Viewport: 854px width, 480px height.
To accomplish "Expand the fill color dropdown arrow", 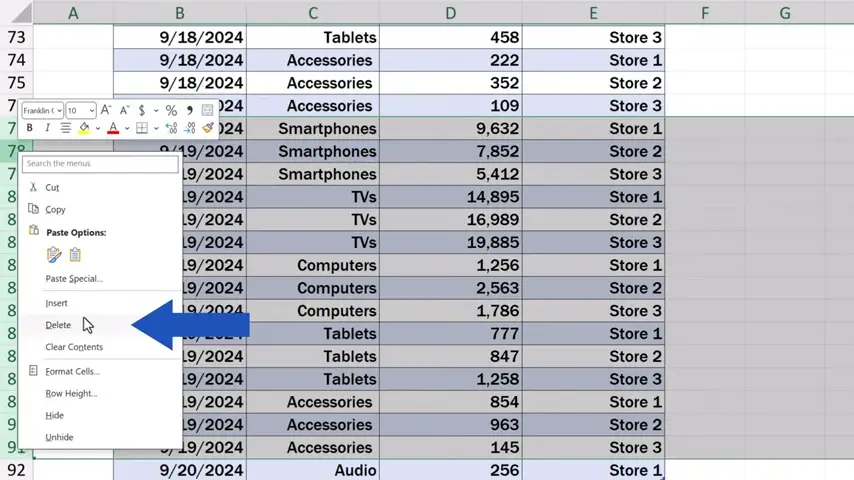I will (98, 128).
